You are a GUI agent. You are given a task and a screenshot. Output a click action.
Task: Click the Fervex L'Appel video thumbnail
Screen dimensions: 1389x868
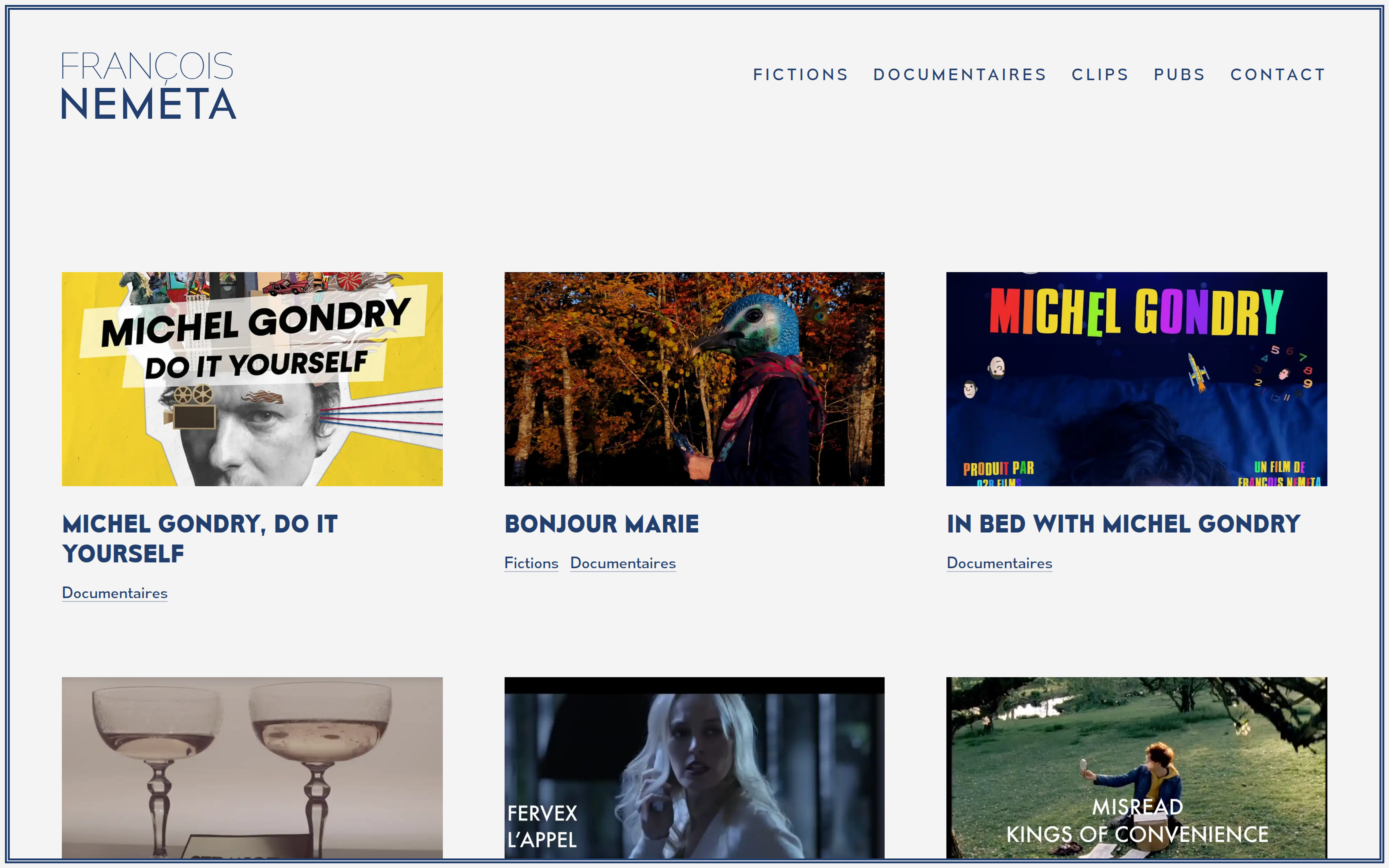pyautogui.click(x=694, y=767)
